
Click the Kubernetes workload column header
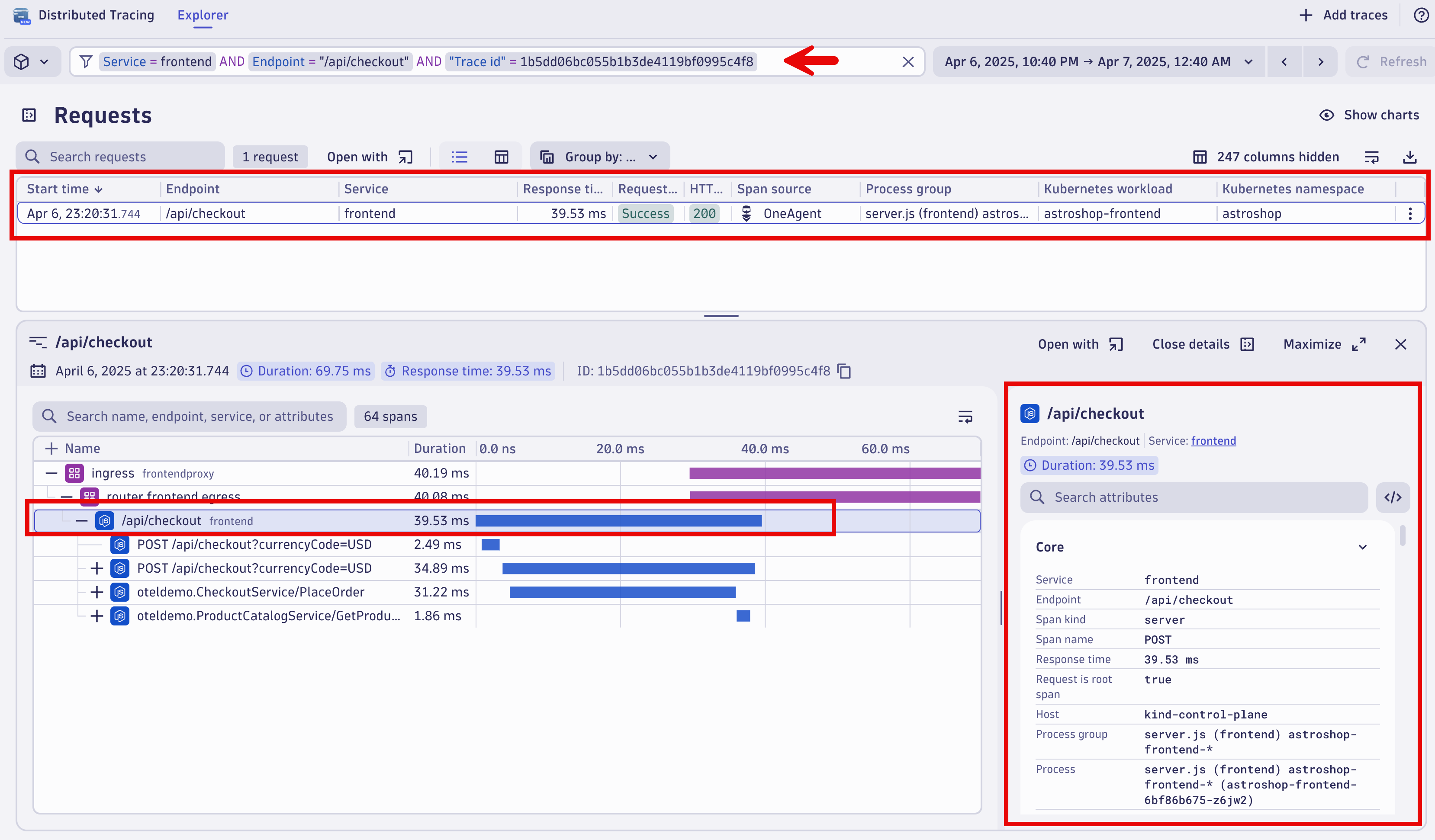pyautogui.click(x=1108, y=189)
